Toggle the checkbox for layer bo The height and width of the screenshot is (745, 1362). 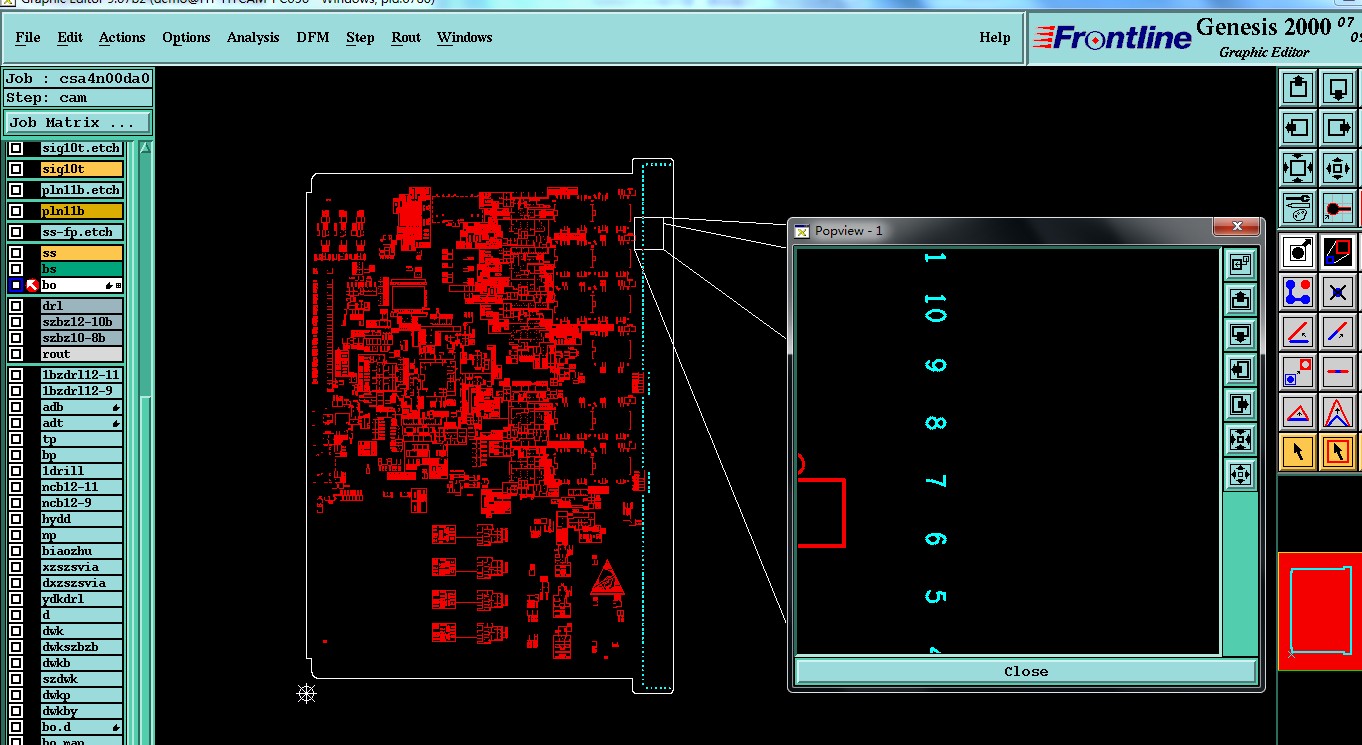click(16, 285)
